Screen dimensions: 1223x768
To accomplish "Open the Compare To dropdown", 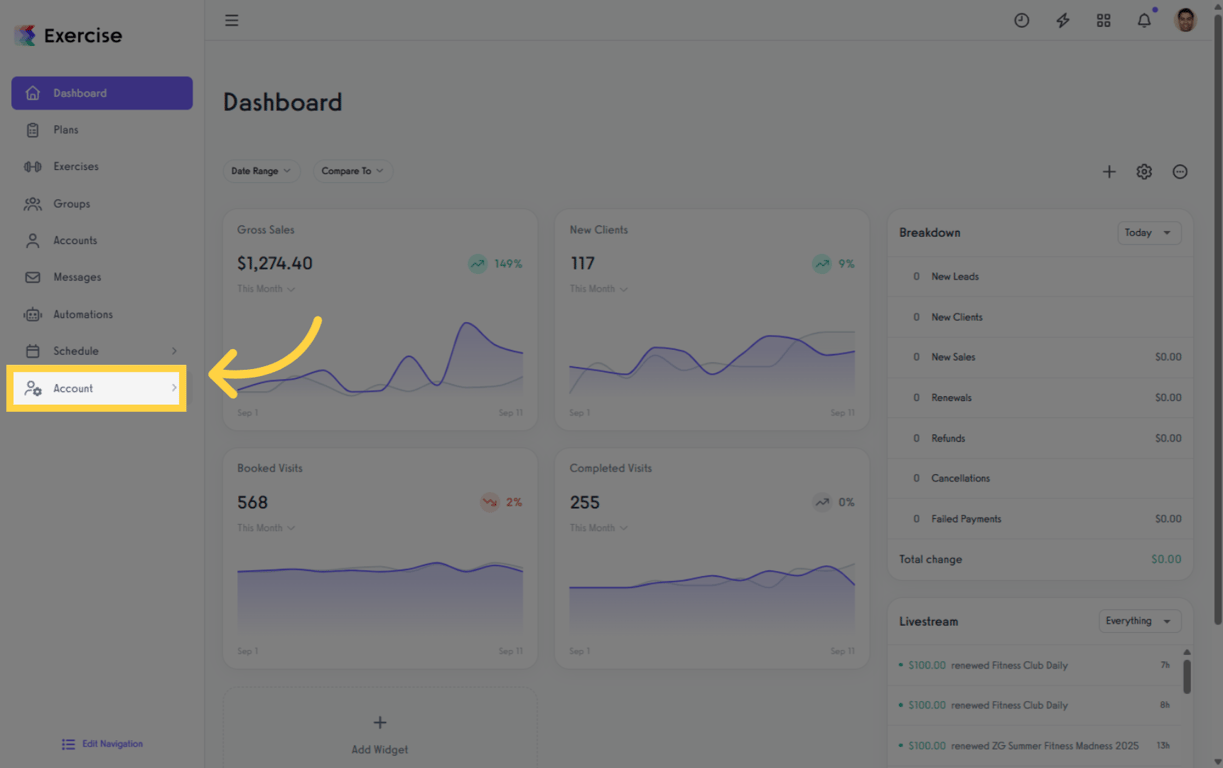I will [352, 171].
